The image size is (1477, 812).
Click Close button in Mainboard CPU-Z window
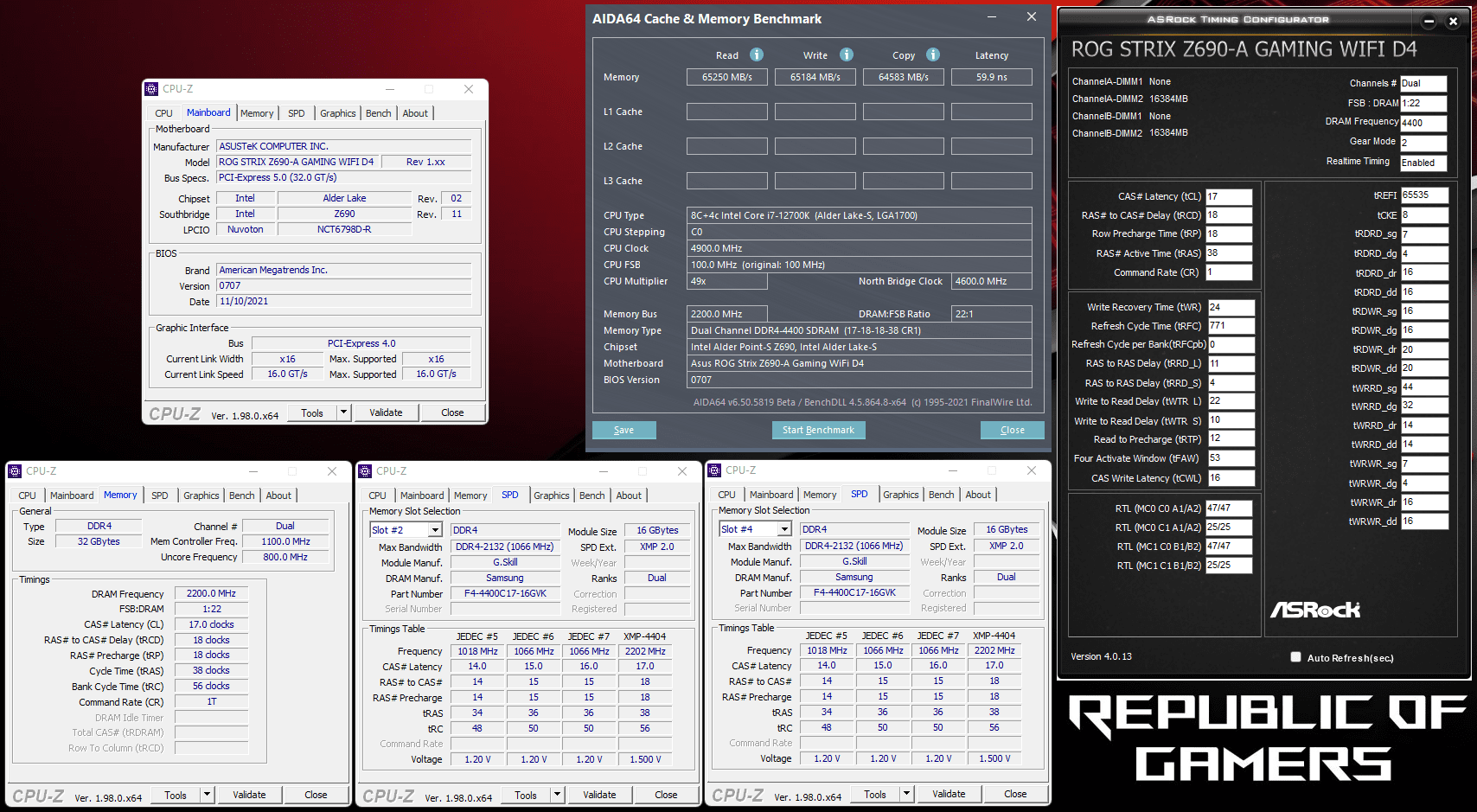click(452, 412)
